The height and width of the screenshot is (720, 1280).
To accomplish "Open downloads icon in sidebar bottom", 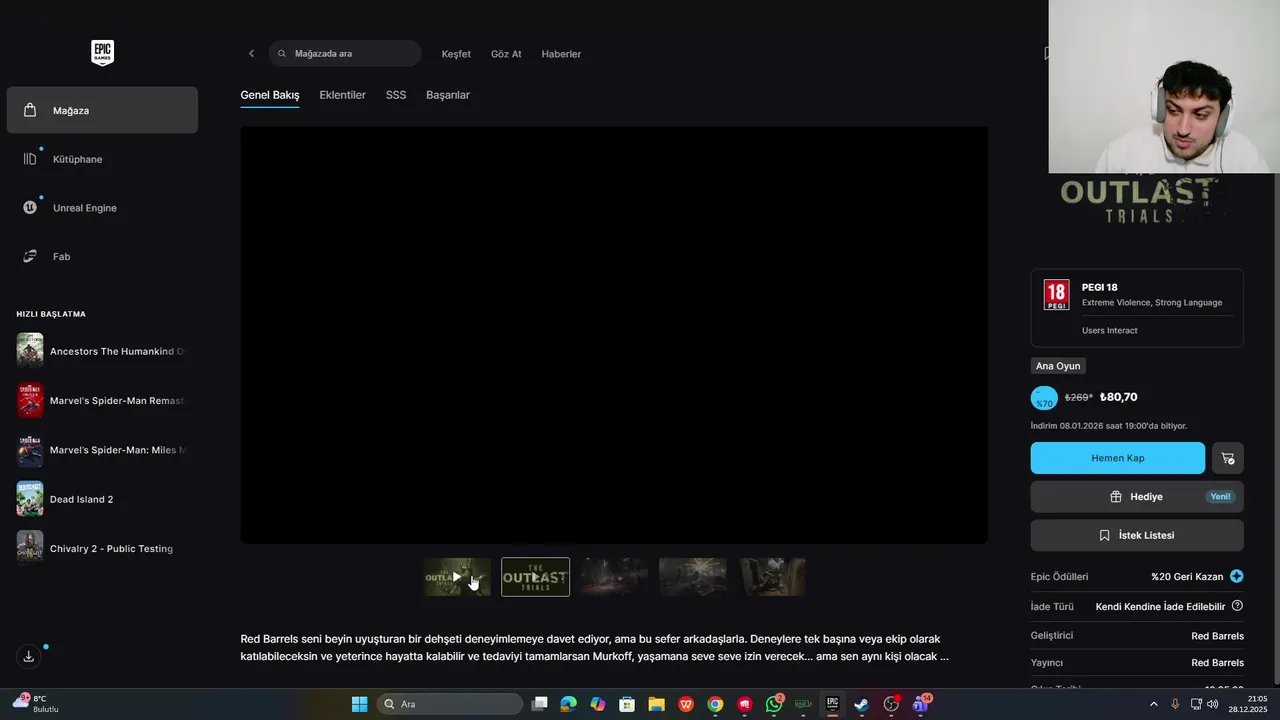I will click(29, 656).
